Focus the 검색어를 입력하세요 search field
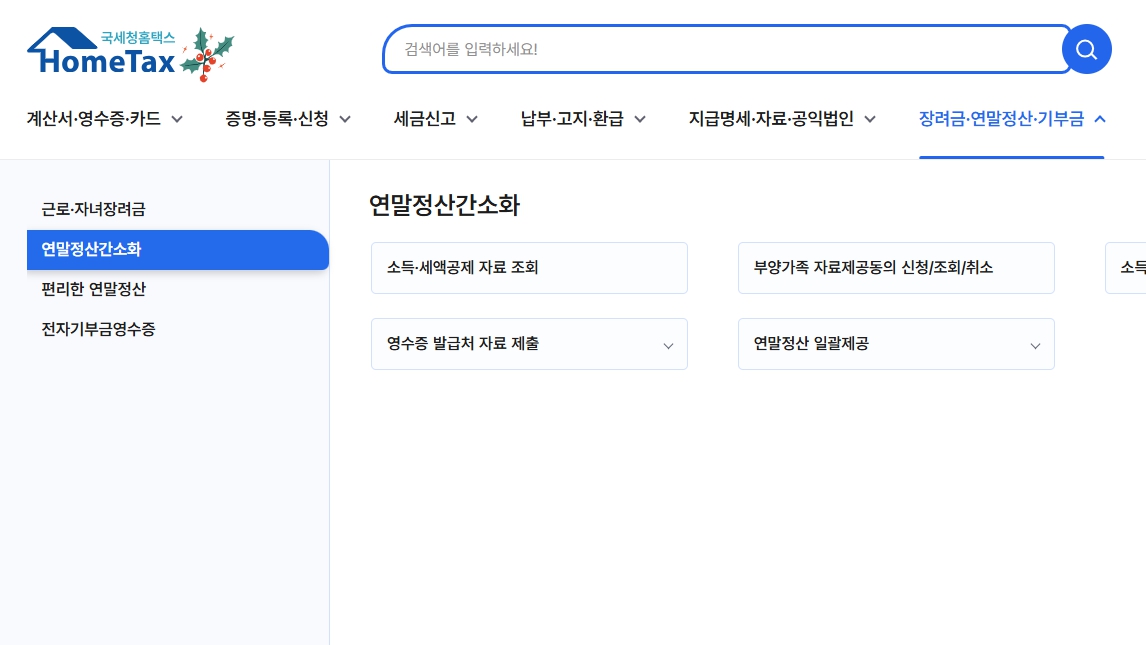Viewport: 1146px width, 645px height. pyautogui.click(x=726, y=49)
